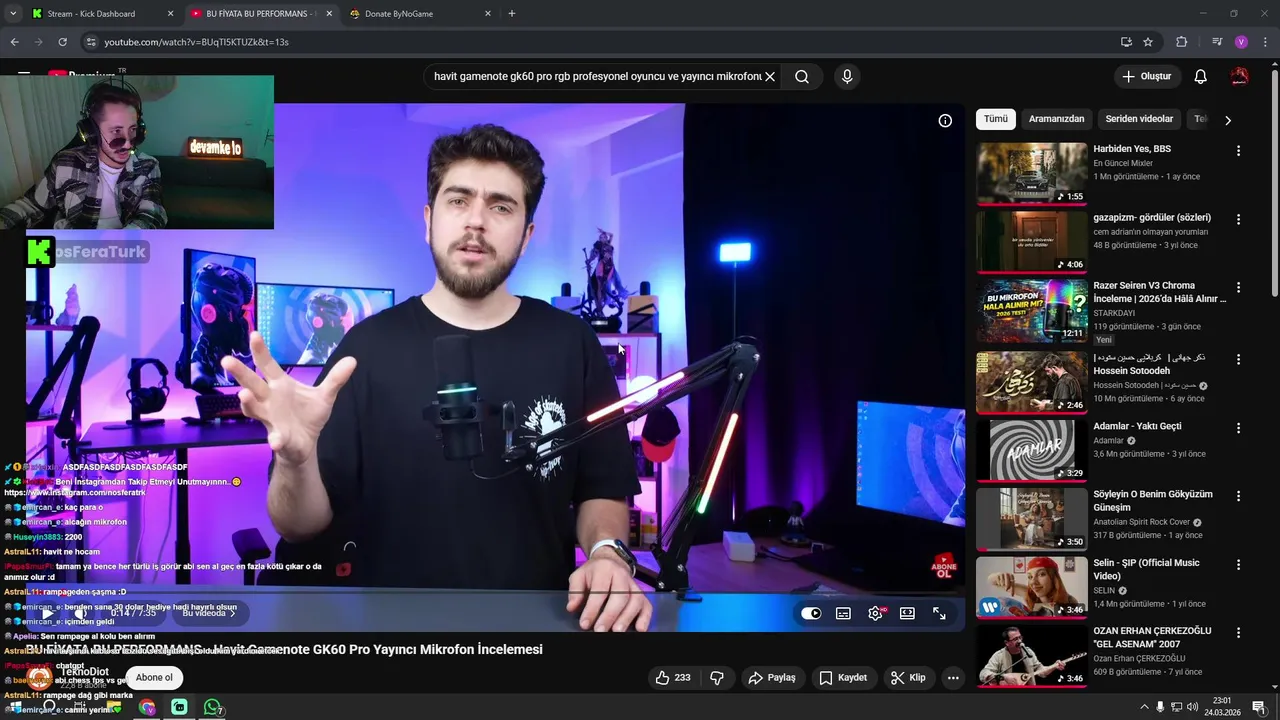
Task: Open a new Chrome tab
Action: [512, 14]
